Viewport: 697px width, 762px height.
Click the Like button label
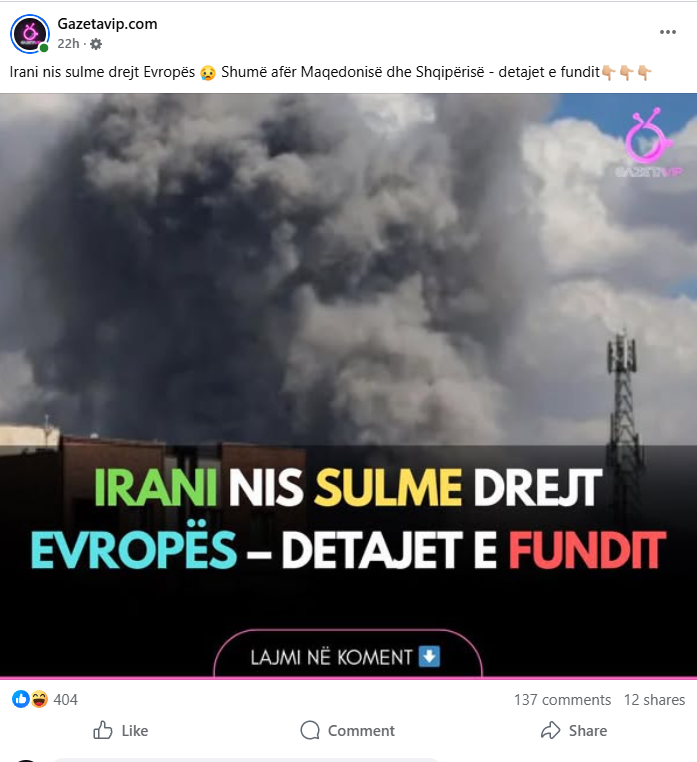135,730
